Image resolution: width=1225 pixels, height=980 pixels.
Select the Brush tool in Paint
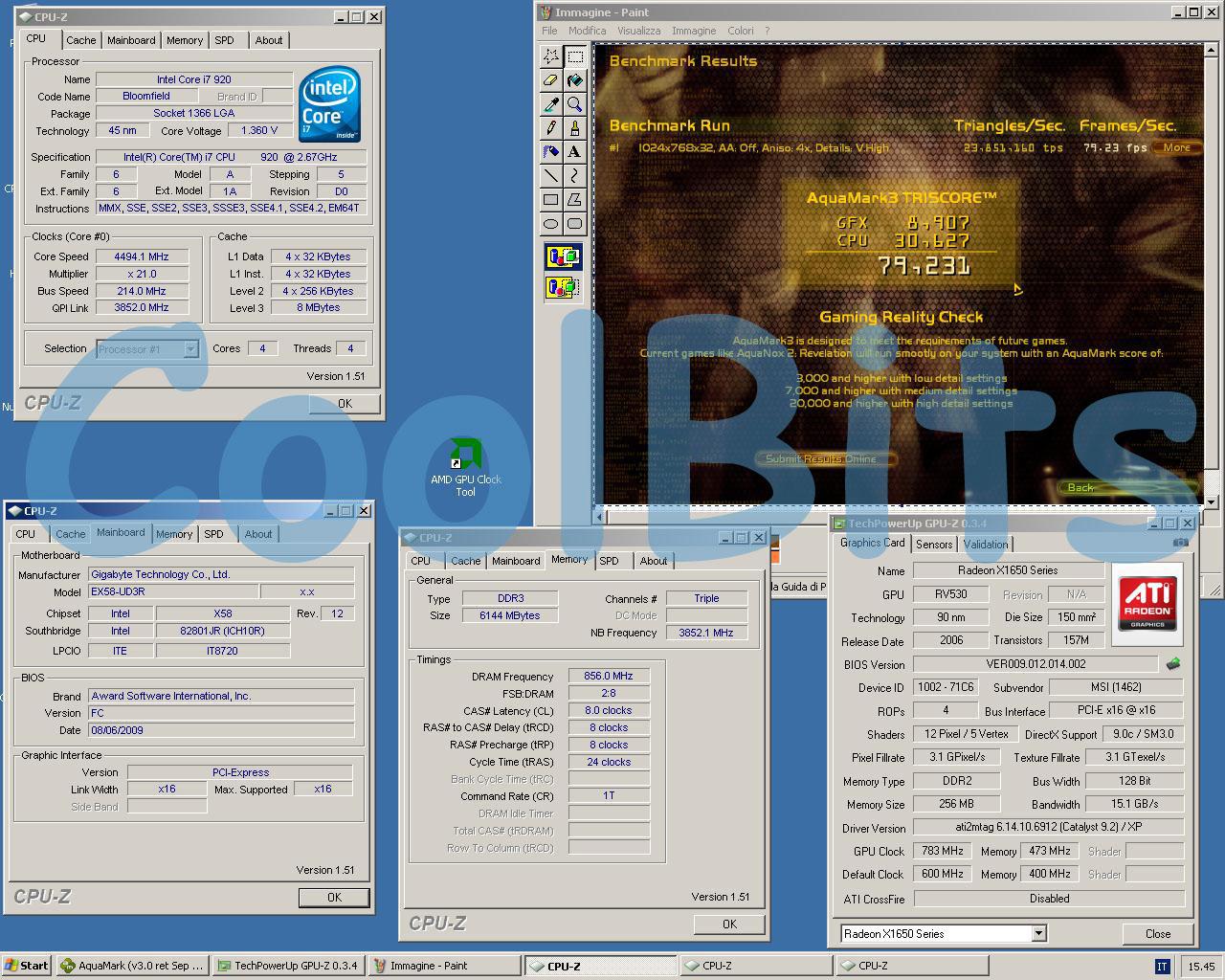coord(574,127)
